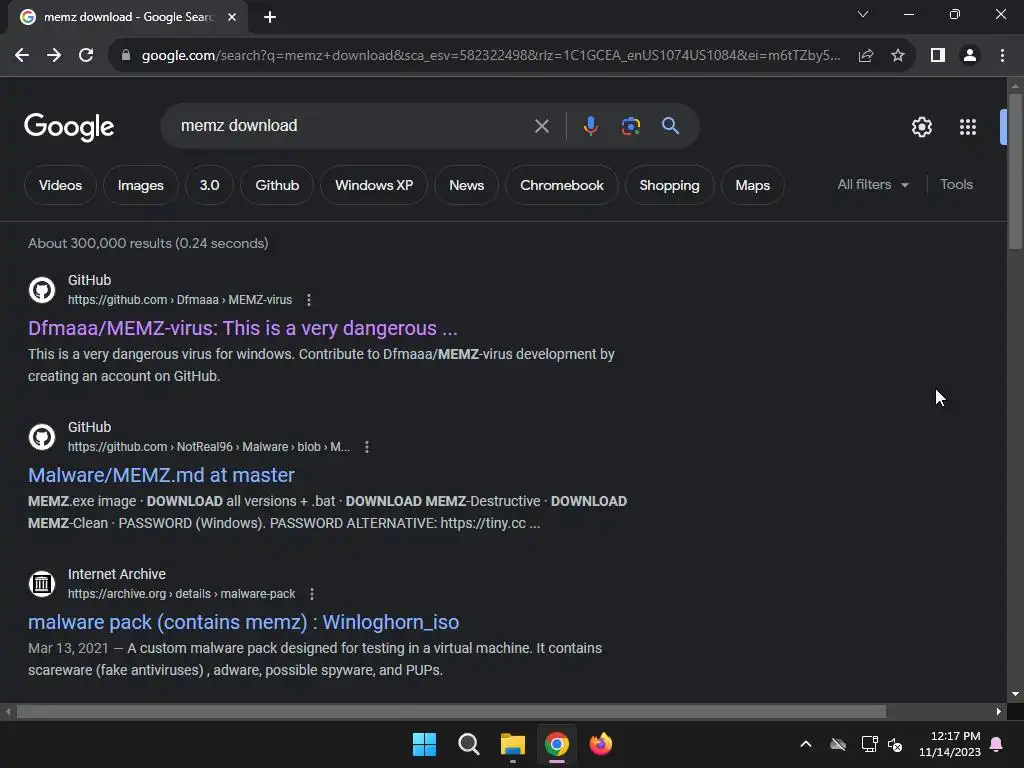This screenshot has width=1024, height=768.
Task: Select the Windows XP filter chip
Action: (x=374, y=185)
